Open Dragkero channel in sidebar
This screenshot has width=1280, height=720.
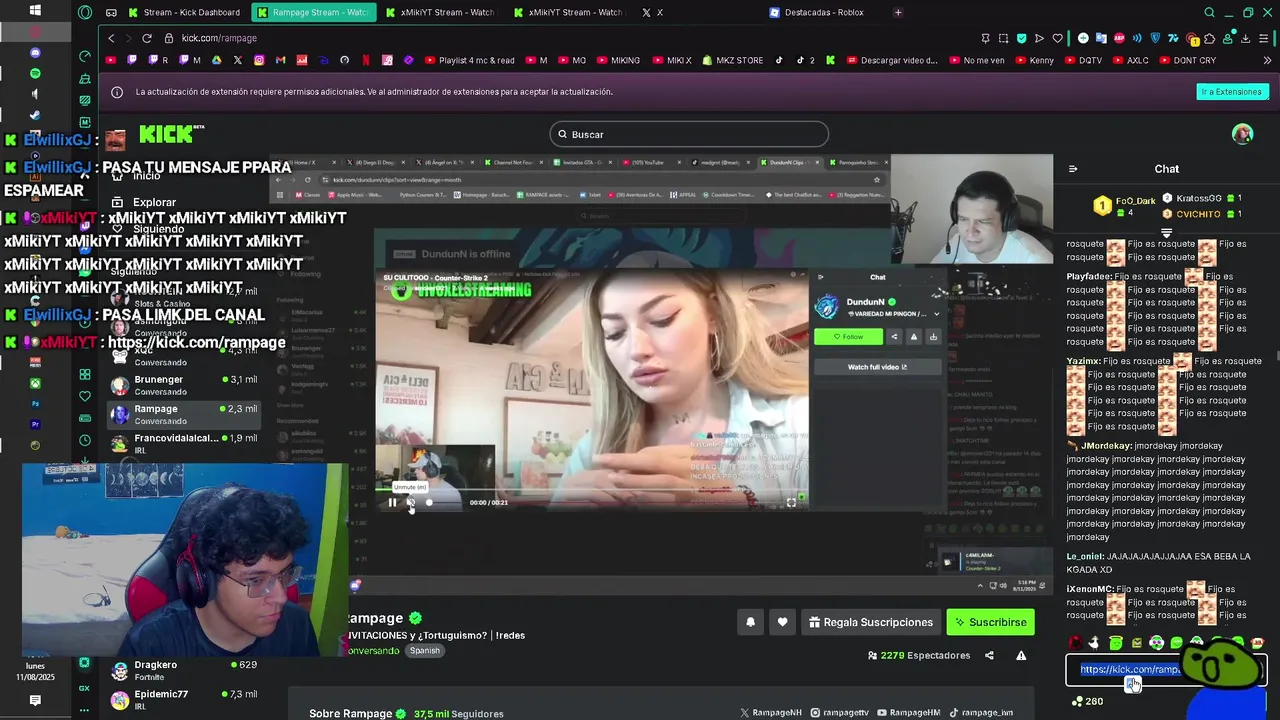point(184,670)
